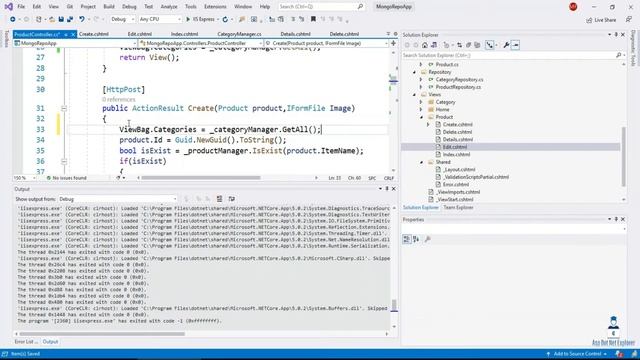
Task: Switch to Team Explorer tab
Action: 458,207
